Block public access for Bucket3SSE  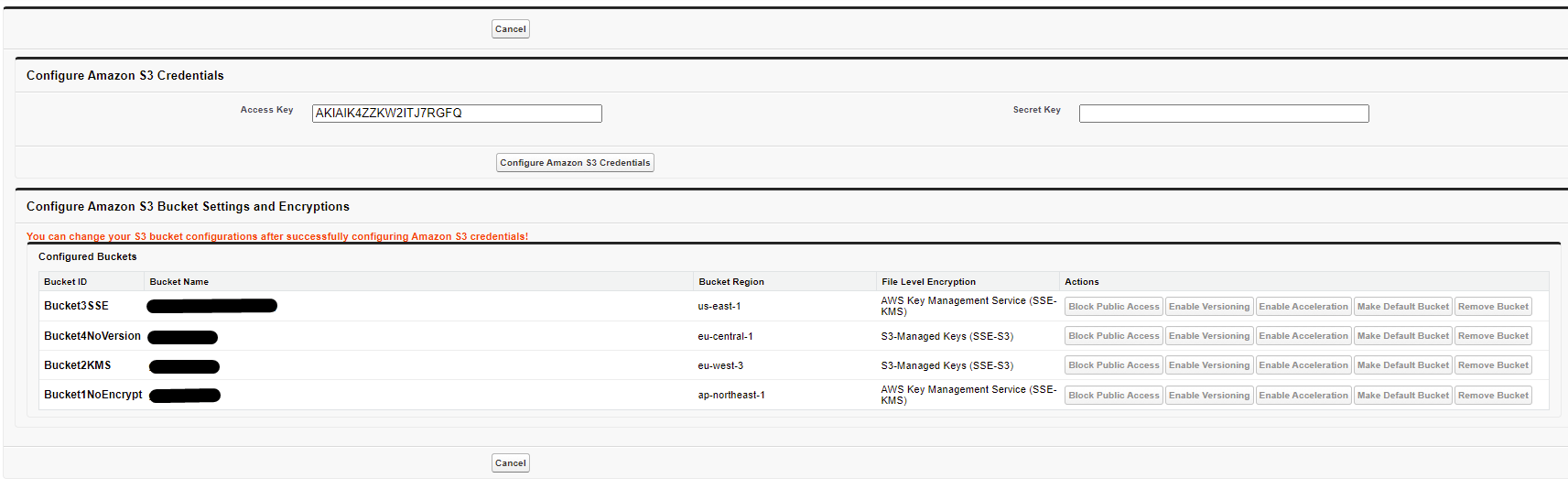click(x=1113, y=307)
